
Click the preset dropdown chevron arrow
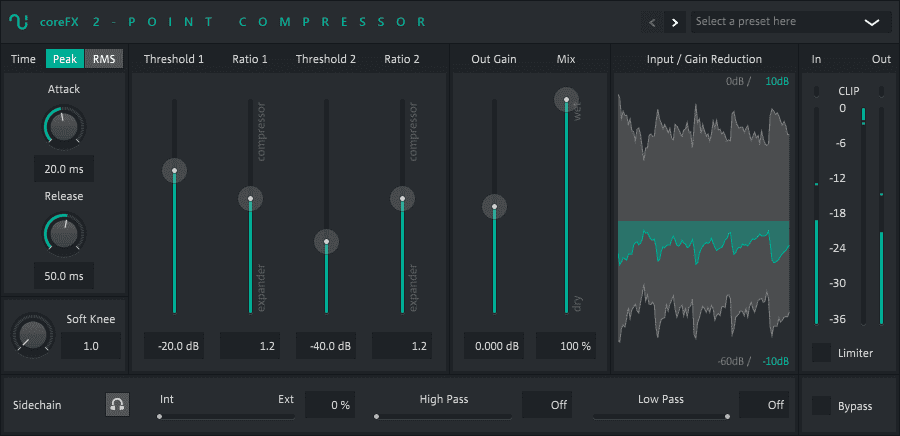[872, 22]
